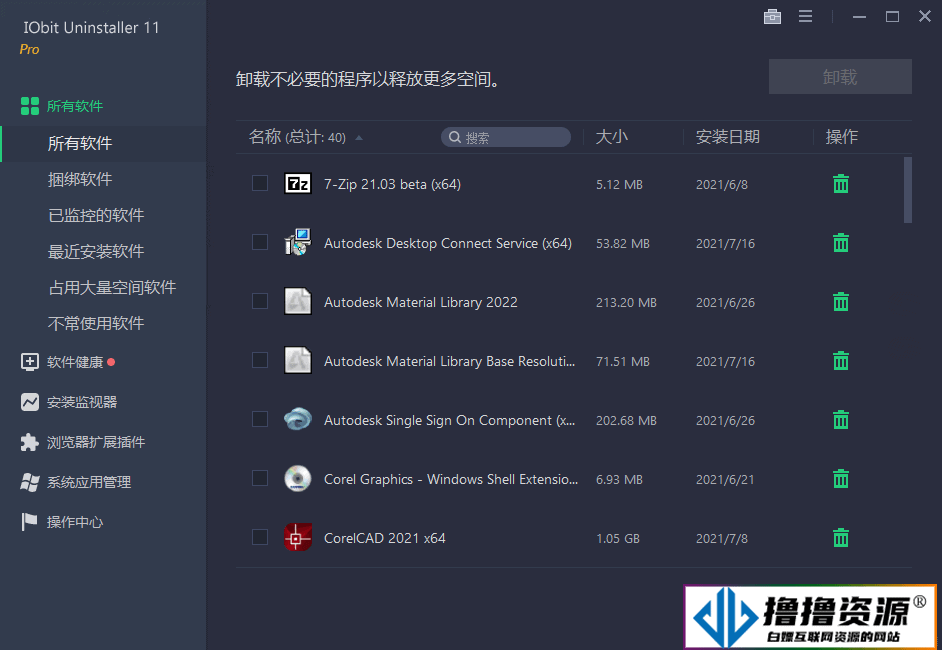
Task: Click the Autodesk Material Library 2022 file icon
Action: pos(297,301)
